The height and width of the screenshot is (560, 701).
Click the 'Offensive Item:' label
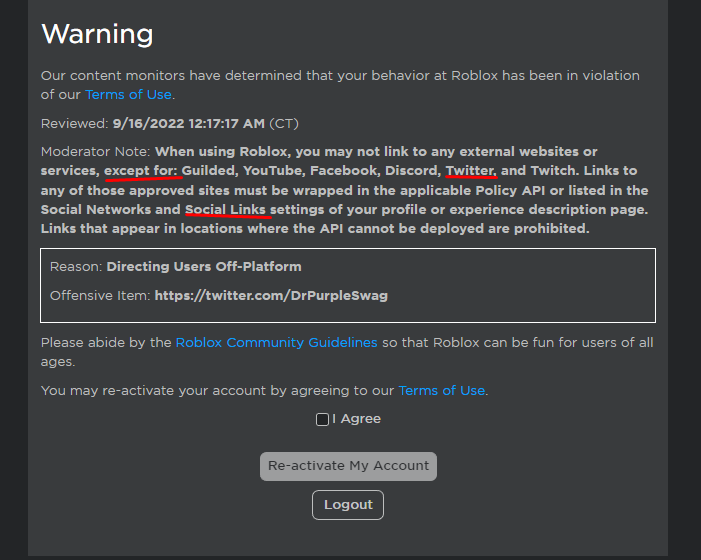point(100,296)
